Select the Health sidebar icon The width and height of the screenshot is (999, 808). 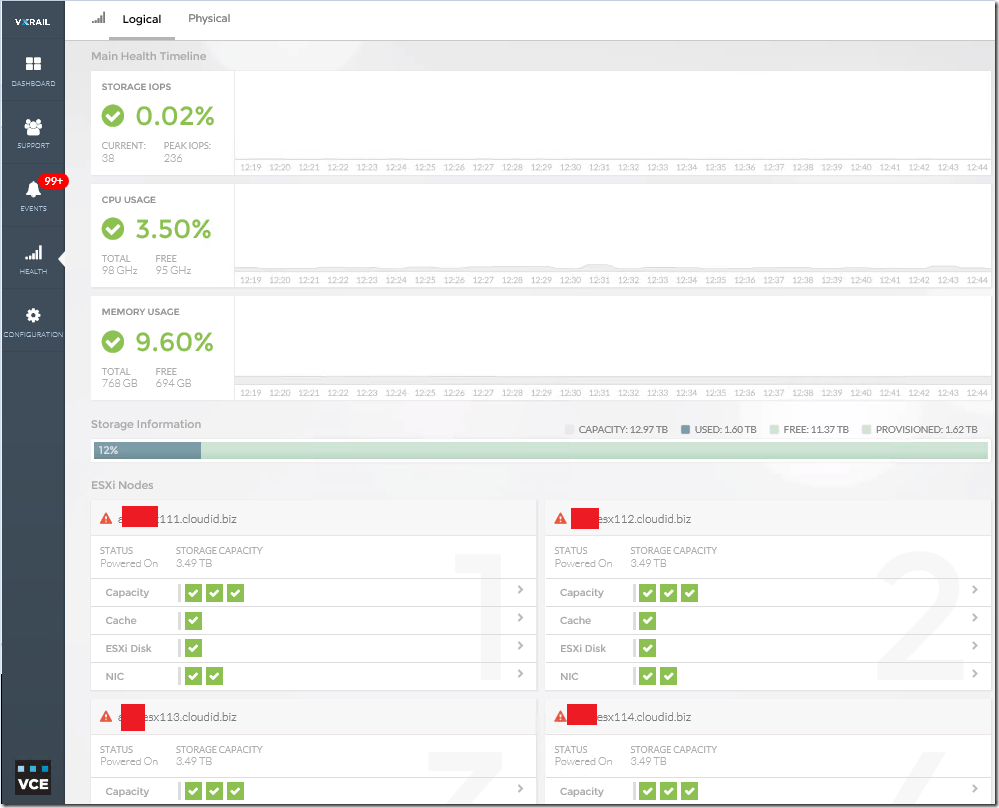[33, 259]
